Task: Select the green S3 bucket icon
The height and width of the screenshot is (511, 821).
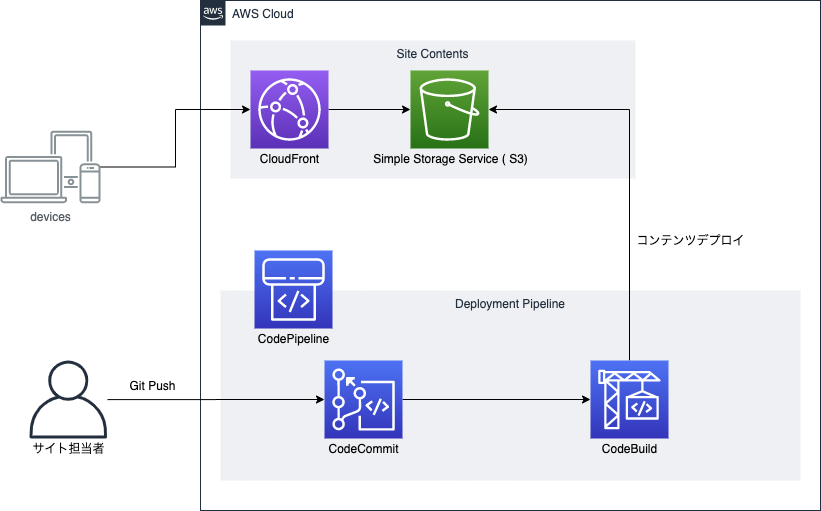Action: tap(449, 109)
